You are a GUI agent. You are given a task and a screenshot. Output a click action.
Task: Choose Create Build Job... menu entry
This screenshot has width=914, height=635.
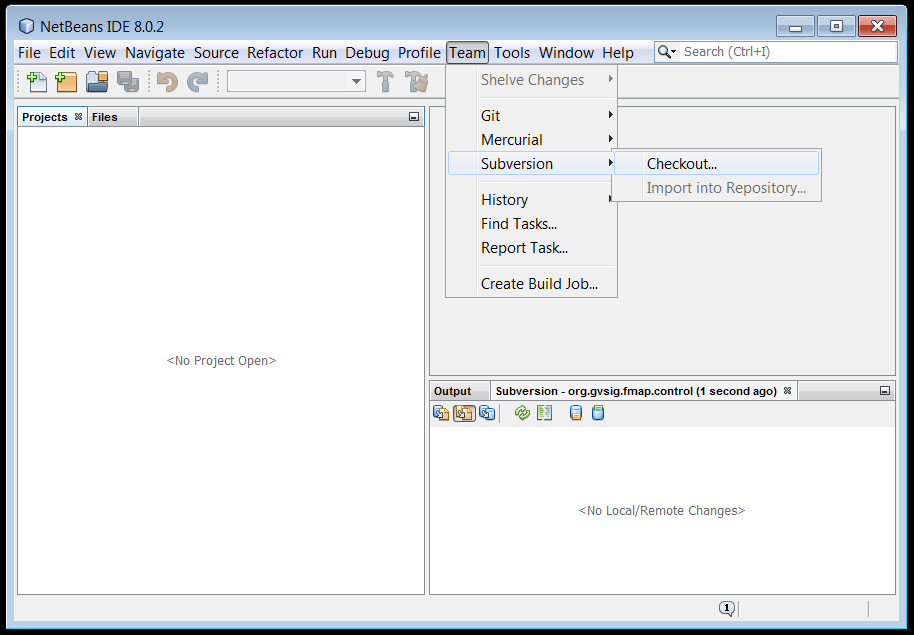(x=539, y=284)
